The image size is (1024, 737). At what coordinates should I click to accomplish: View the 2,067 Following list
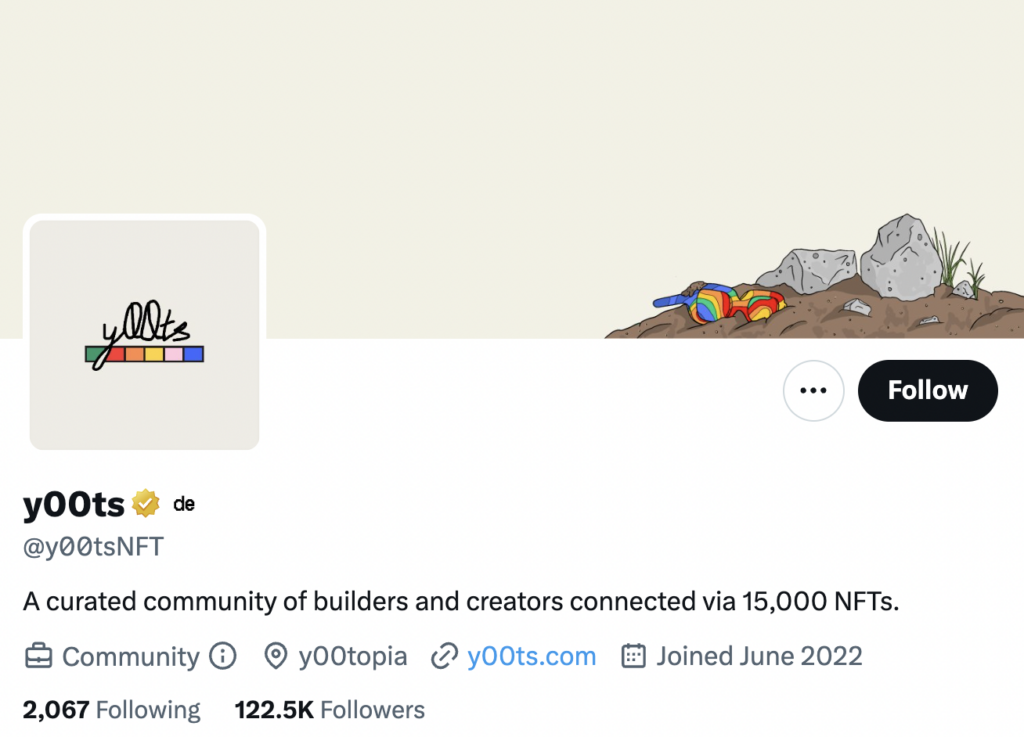click(110, 710)
